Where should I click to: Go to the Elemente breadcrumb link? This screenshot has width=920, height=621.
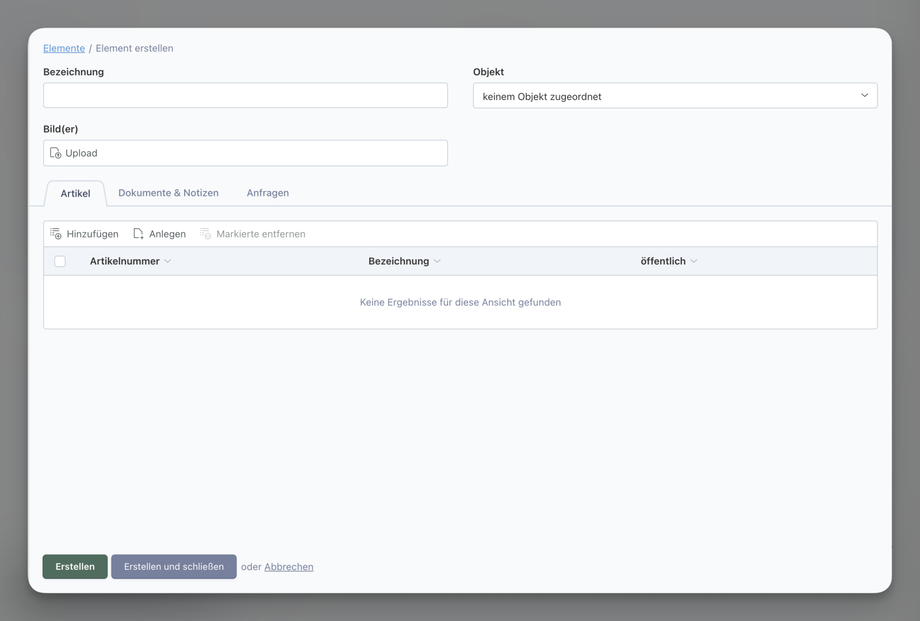(x=64, y=48)
